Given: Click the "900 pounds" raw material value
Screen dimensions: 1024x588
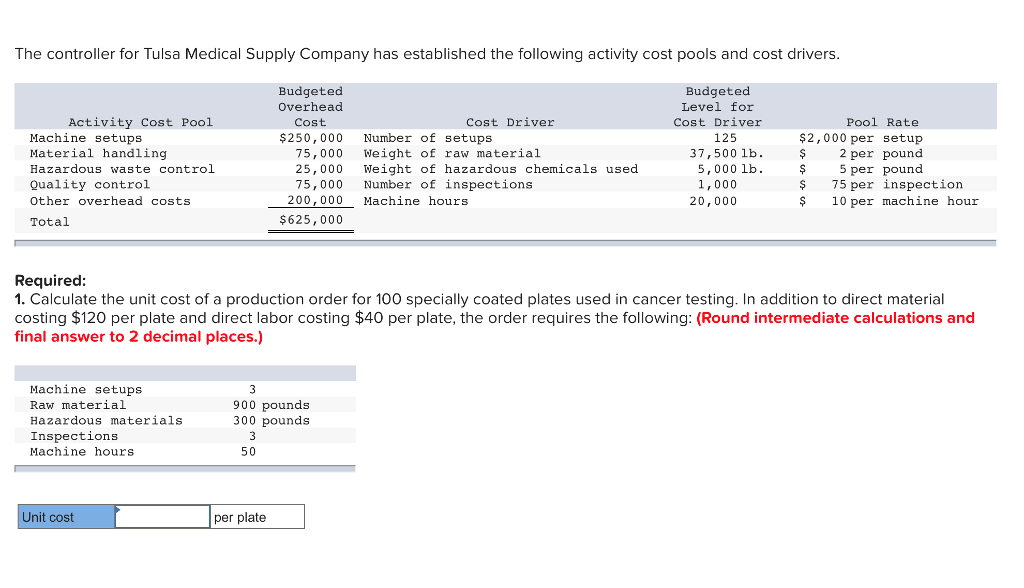Looking at the screenshot, I should pyautogui.click(x=271, y=405).
